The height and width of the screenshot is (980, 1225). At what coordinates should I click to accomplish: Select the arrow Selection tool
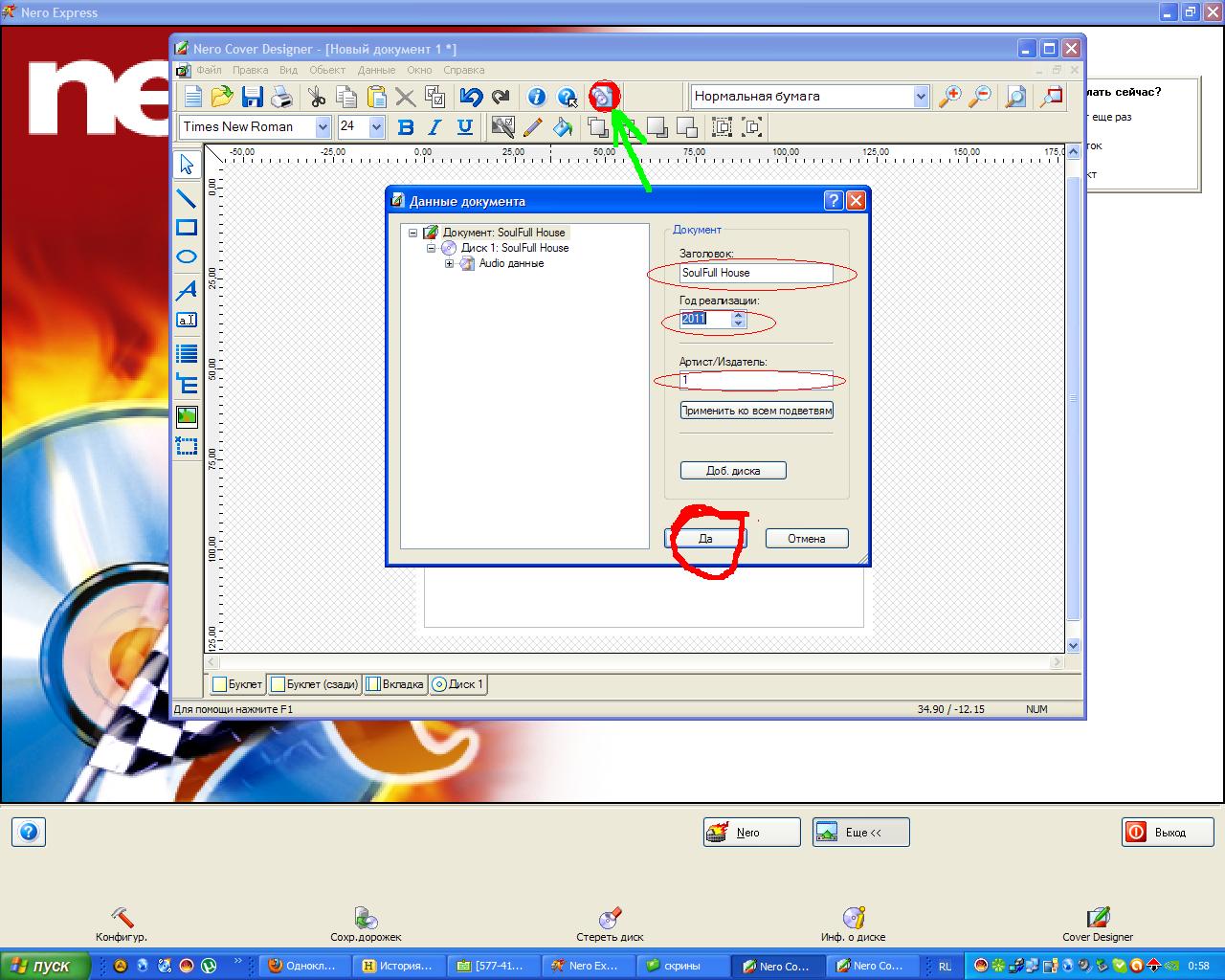pos(187,165)
